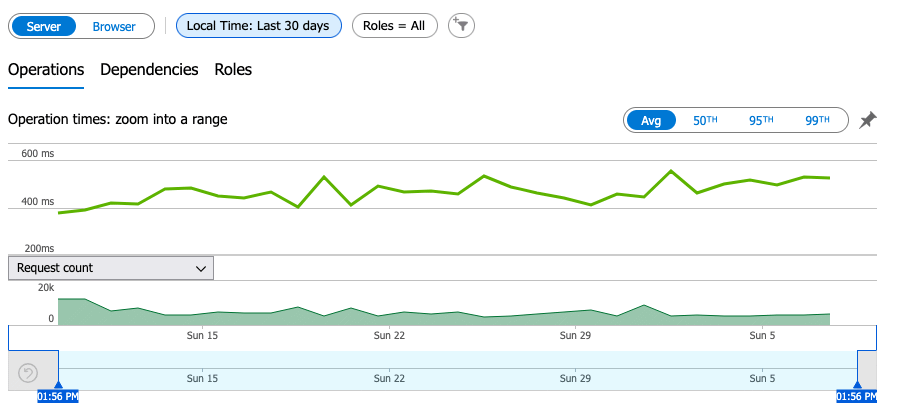Click the 200ms axis label
This screenshot has height=411, width=897.
click(38, 248)
